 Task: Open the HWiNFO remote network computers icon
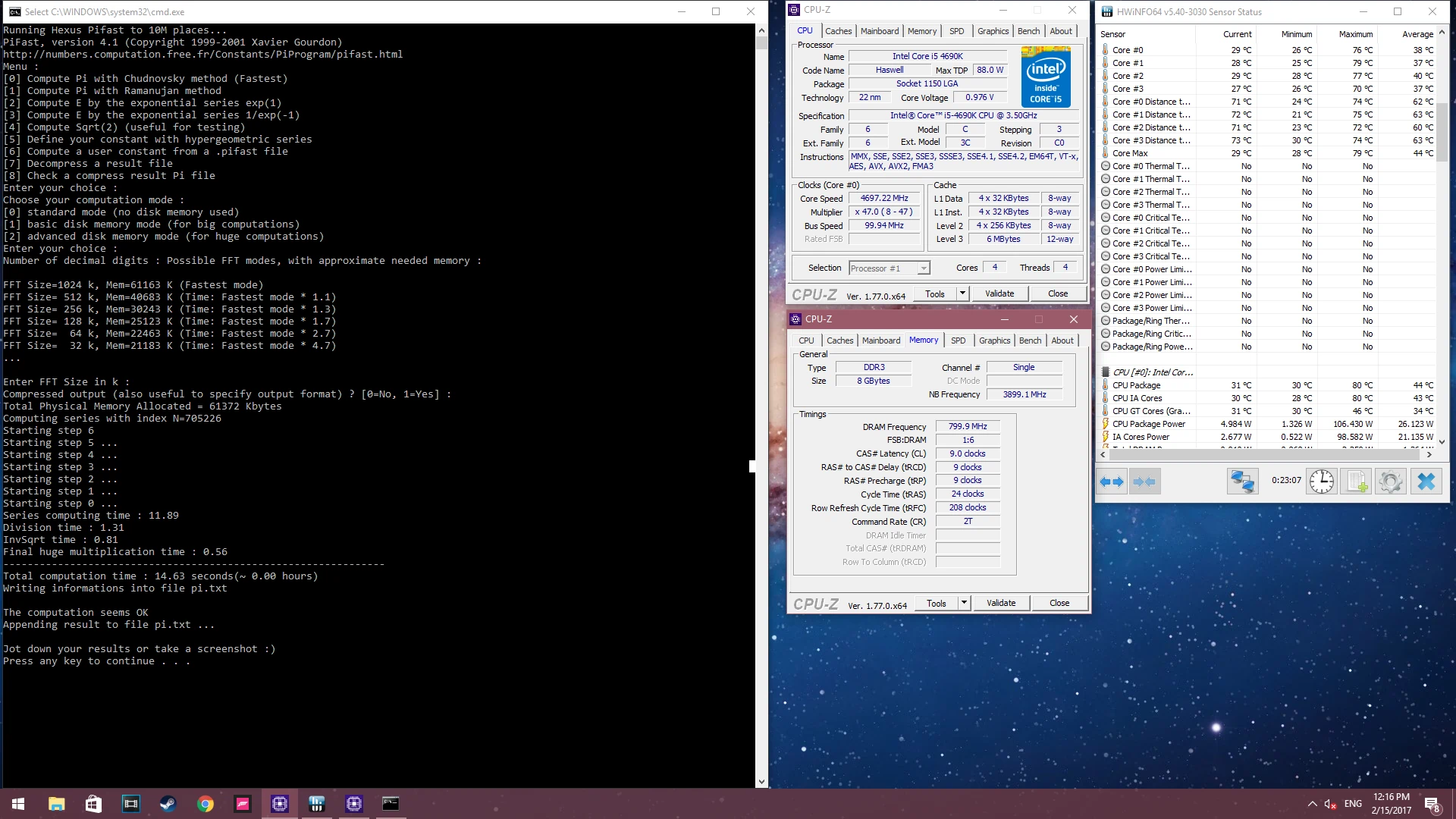1242,482
